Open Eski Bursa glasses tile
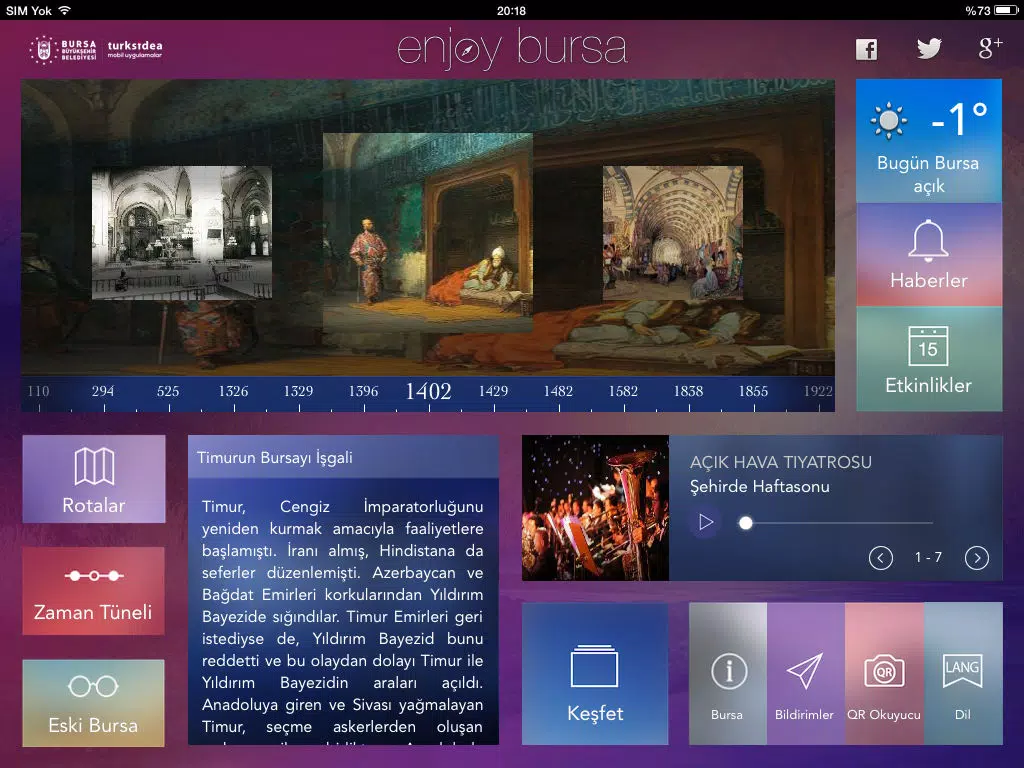1024x768 pixels. (93, 703)
